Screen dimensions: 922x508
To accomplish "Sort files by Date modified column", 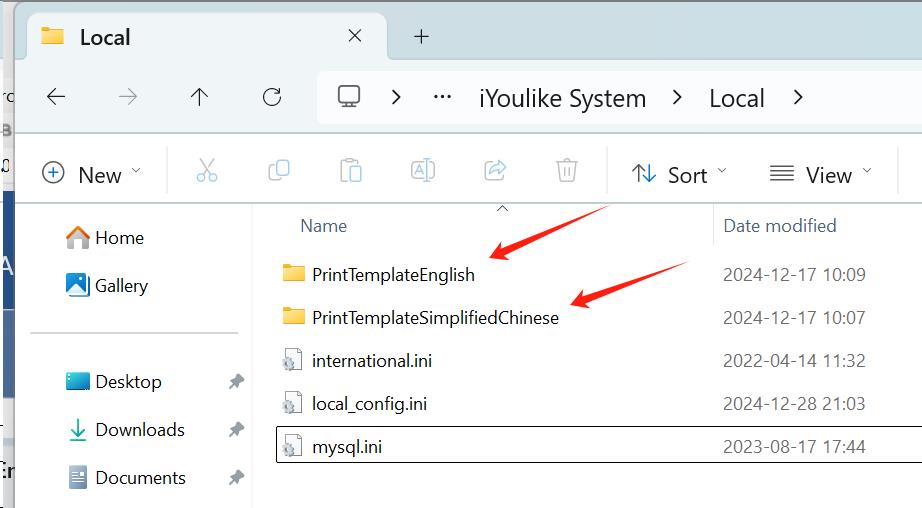I will (780, 226).
